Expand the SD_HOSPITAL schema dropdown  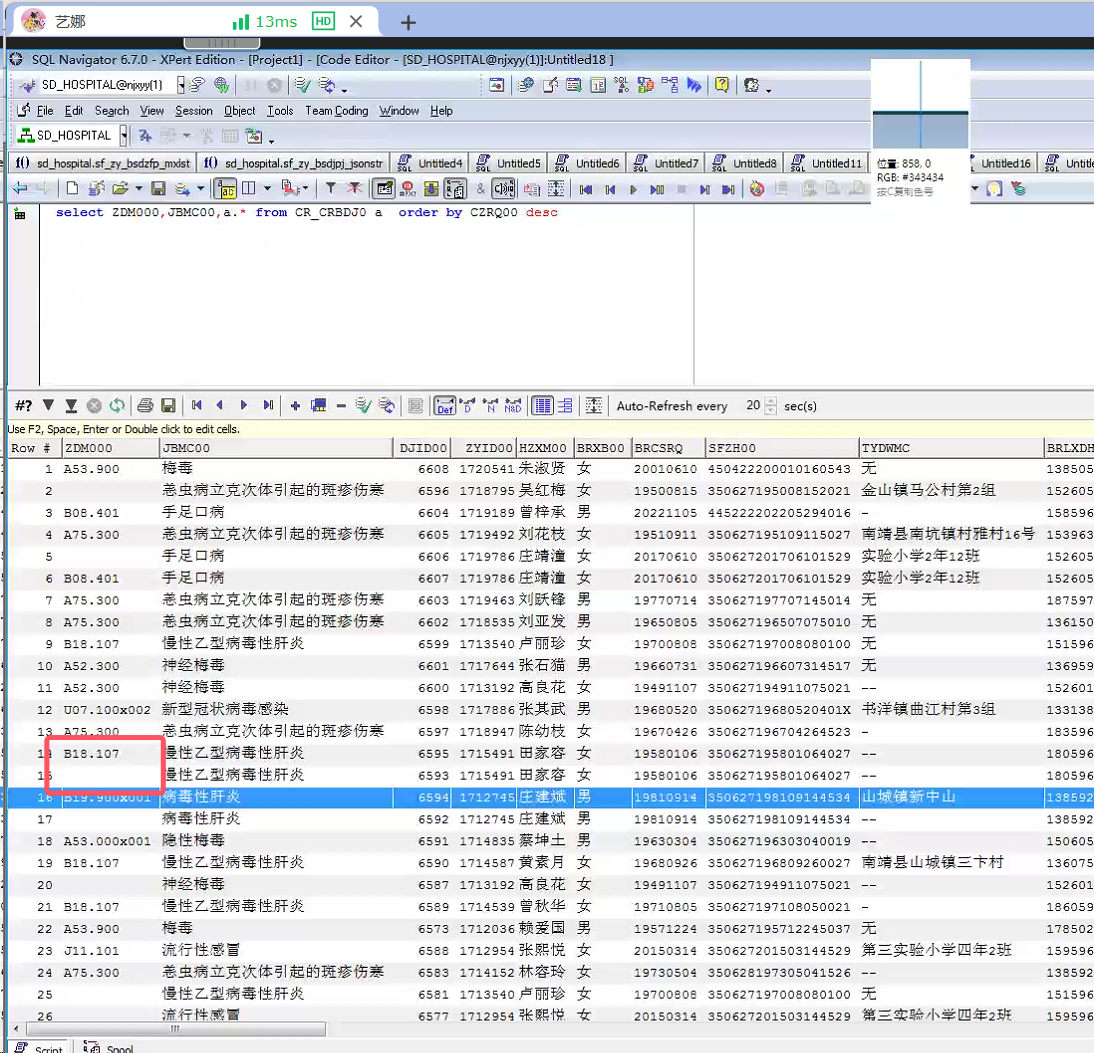click(x=123, y=136)
